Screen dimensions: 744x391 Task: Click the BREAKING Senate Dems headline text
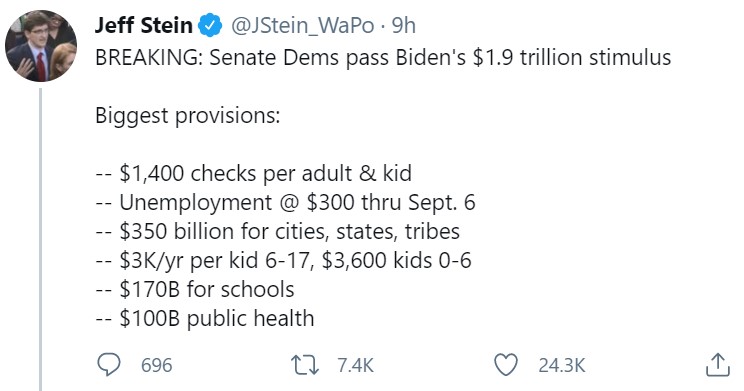(x=383, y=57)
